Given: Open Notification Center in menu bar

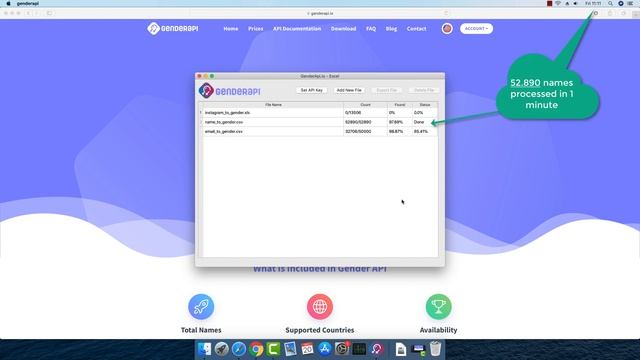Looking at the screenshot, I should click(630, 3).
